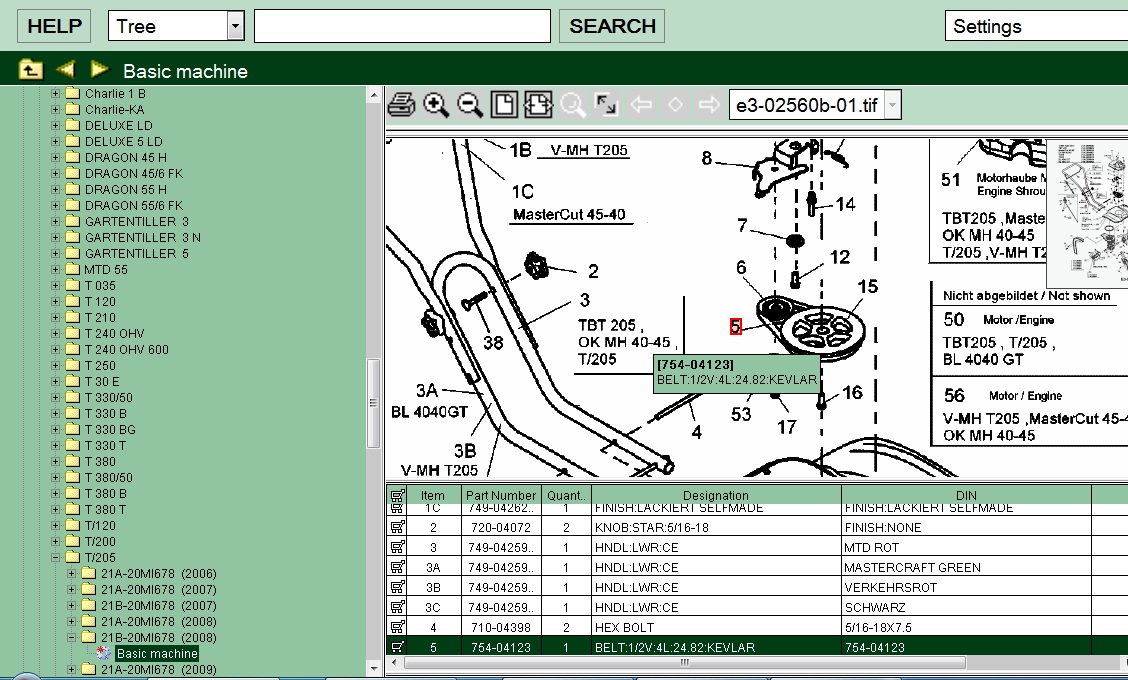Add item 5 BELT to cart
This screenshot has width=1128, height=680.
tap(397, 647)
